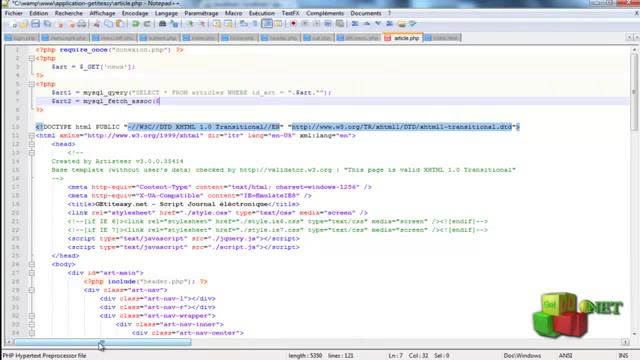Open the Langage menu
The height and width of the screenshot is (360, 640).
click(x=166, y=13)
